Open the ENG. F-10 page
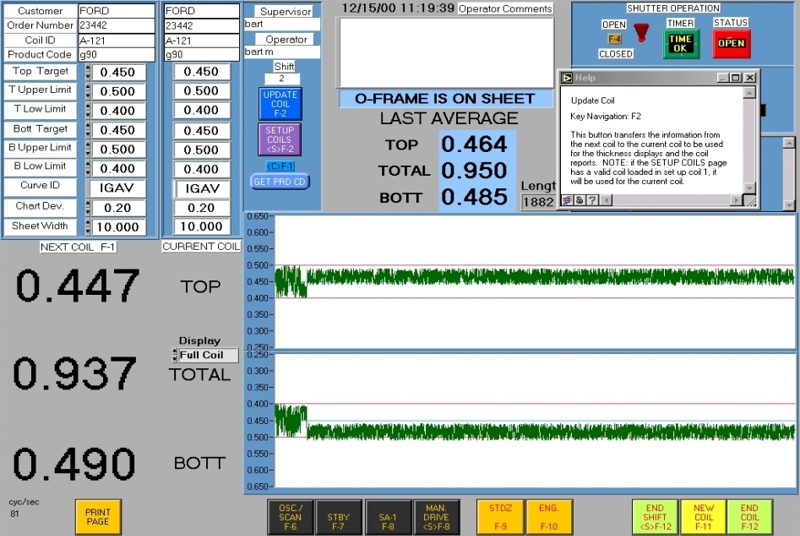The height and width of the screenshot is (536, 800). click(x=549, y=516)
